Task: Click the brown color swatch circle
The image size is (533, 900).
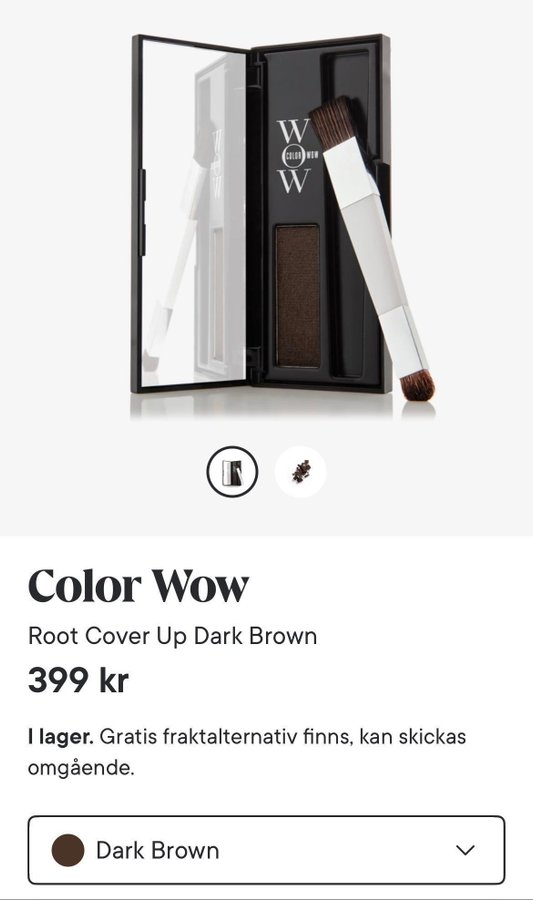Action: [x=68, y=850]
